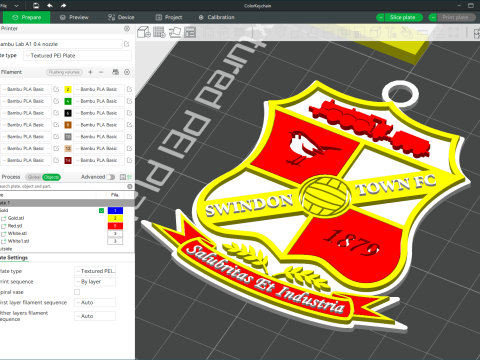Click dark red filament swatch number 14

coord(68,160)
